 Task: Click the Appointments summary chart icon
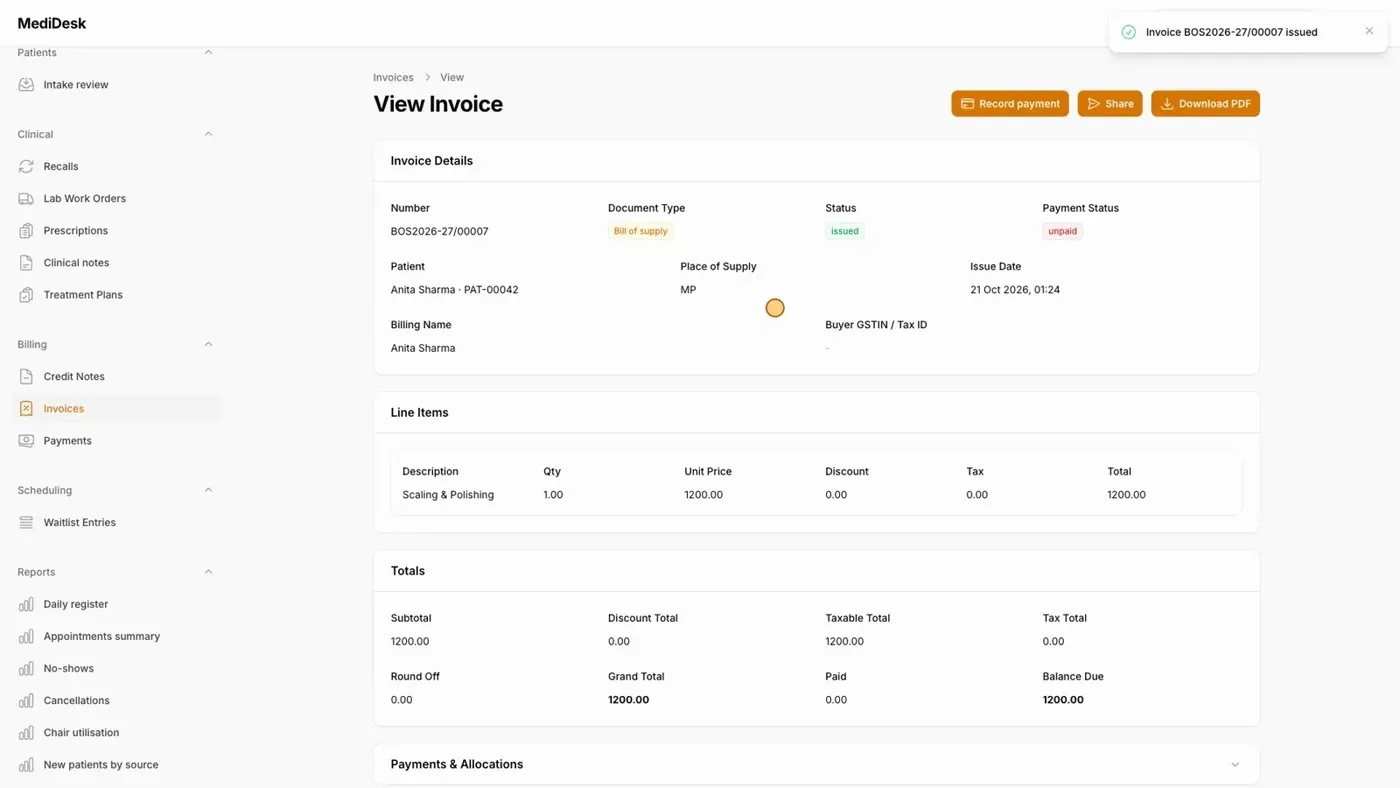click(x=26, y=637)
